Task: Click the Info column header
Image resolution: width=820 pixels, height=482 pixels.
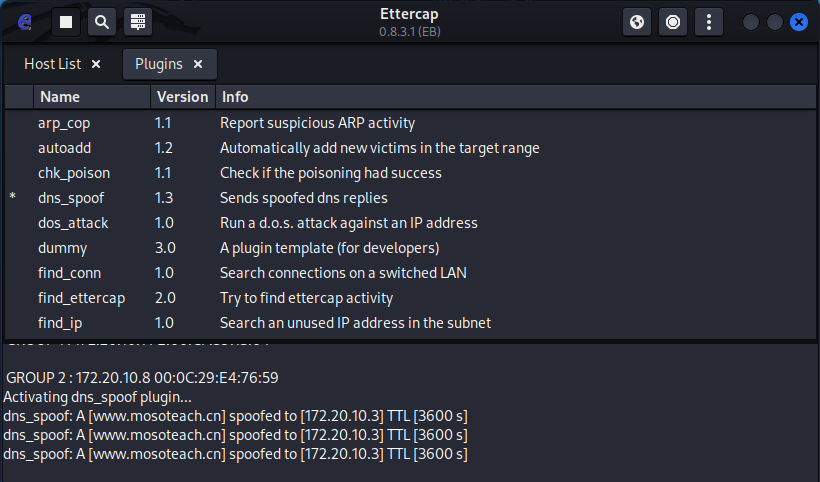Action: 236,97
